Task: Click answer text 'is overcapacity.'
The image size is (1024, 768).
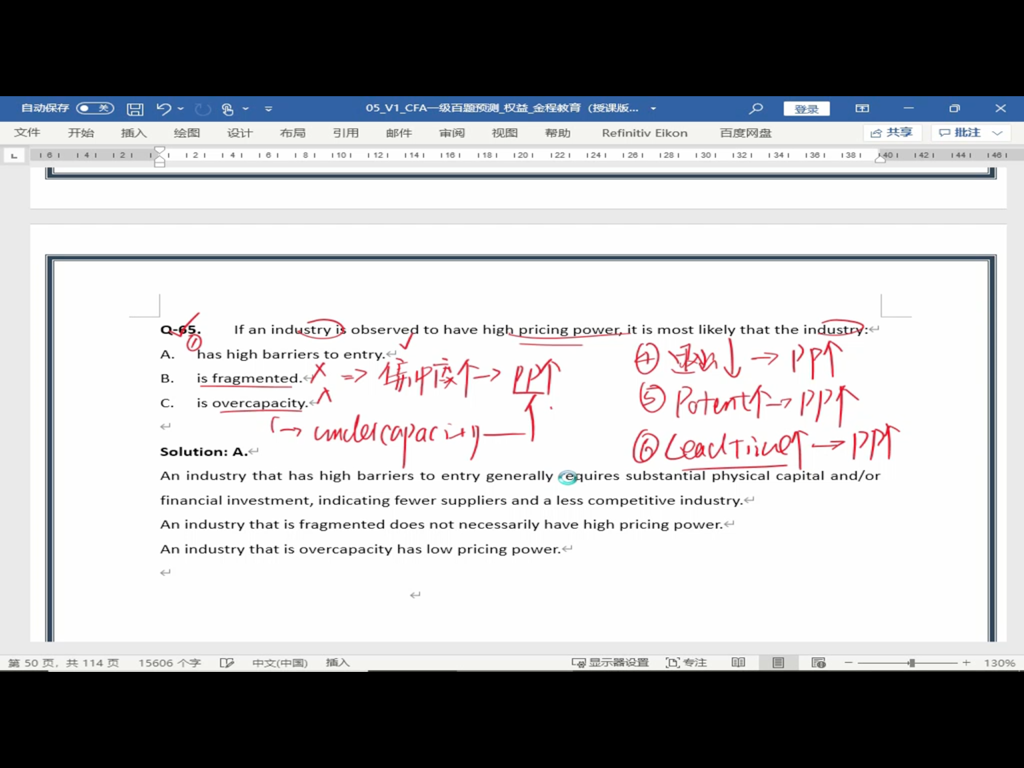Action: (252, 404)
